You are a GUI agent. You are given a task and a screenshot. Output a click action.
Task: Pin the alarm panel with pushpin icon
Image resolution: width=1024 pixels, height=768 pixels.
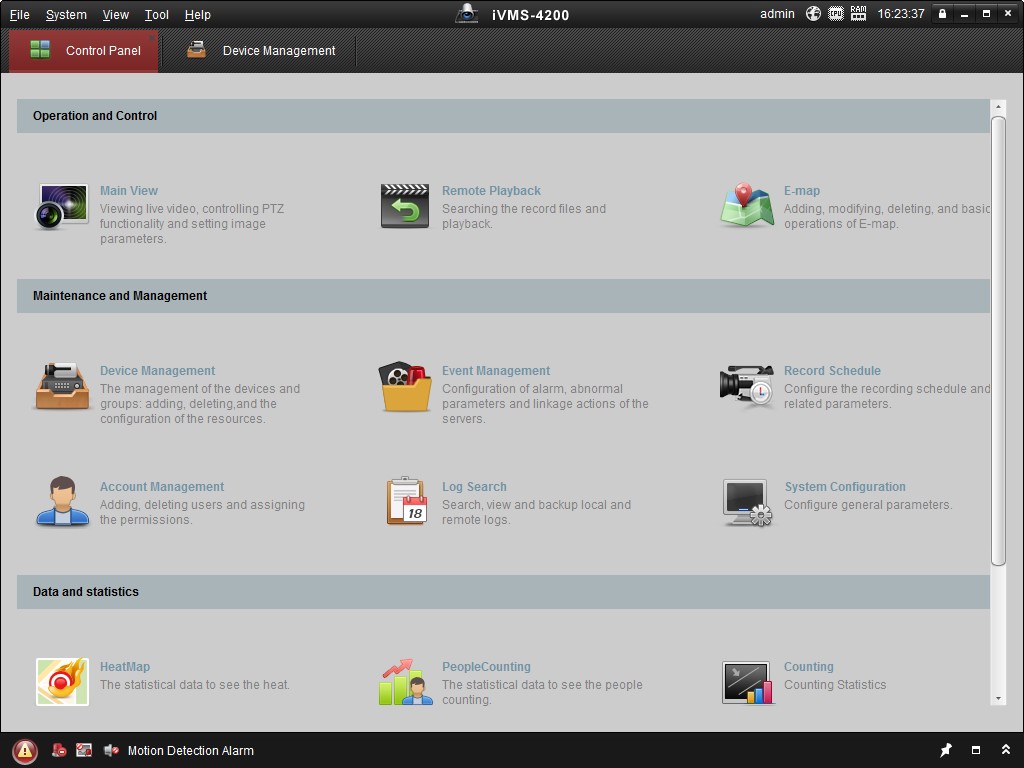[946, 750]
